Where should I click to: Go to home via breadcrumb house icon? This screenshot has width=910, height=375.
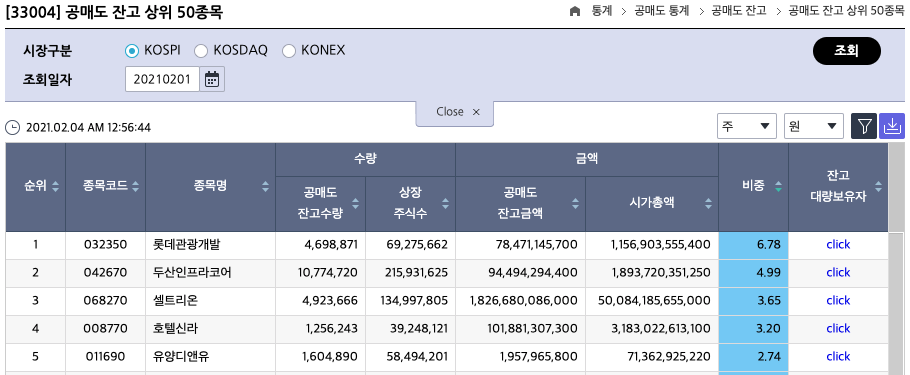pos(575,11)
